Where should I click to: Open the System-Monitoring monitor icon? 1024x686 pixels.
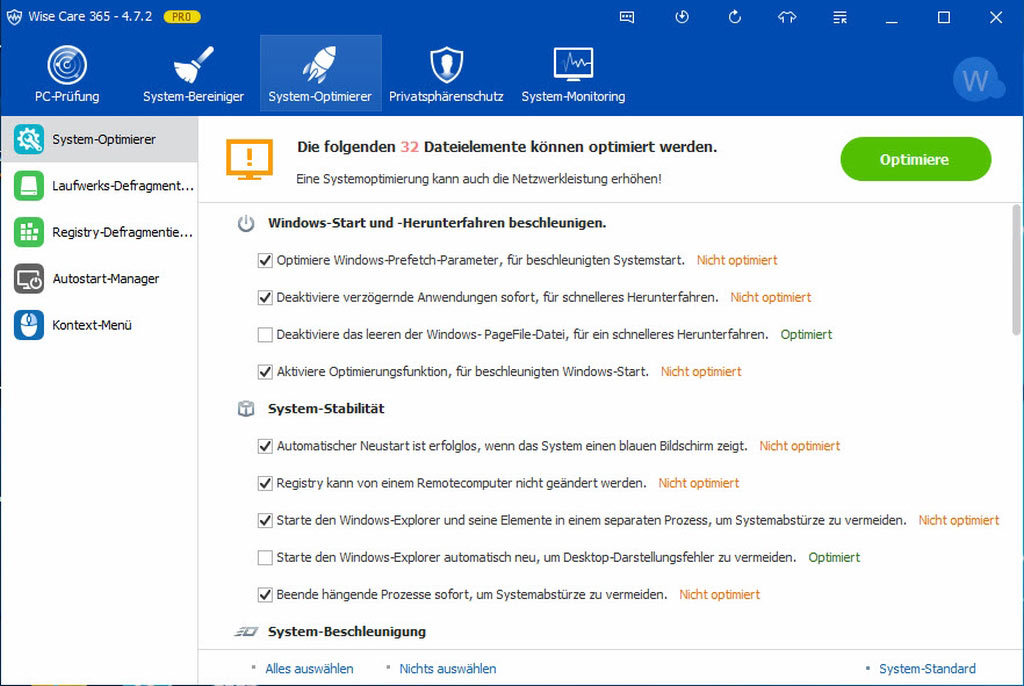click(x=573, y=64)
